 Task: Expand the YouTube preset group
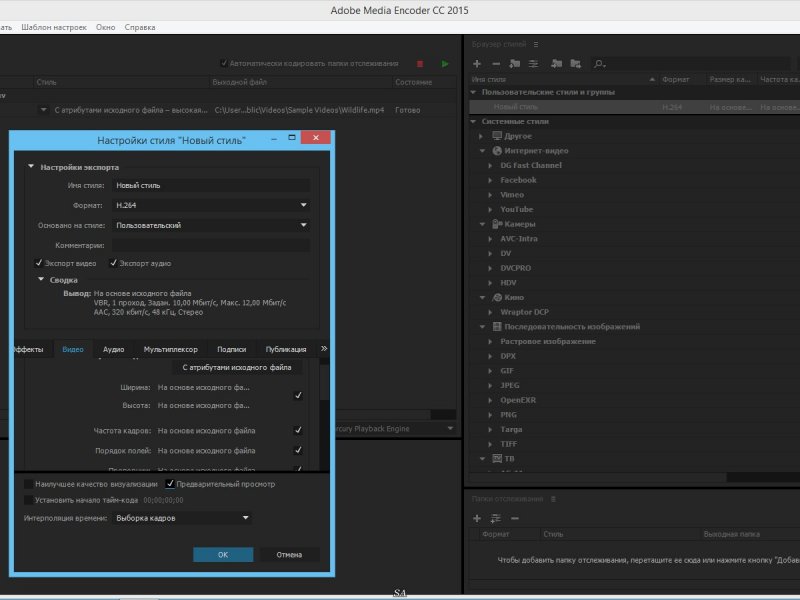pyautogui.click(x=490, y=209)
